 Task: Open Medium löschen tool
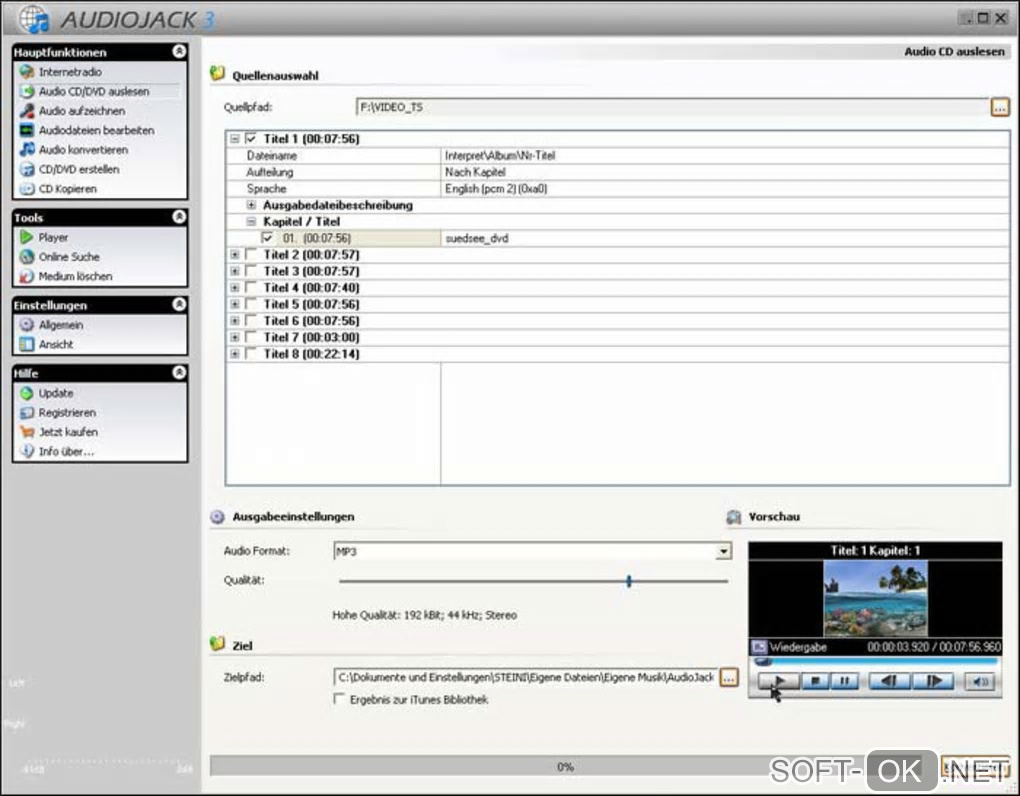(x=75, y=276)
